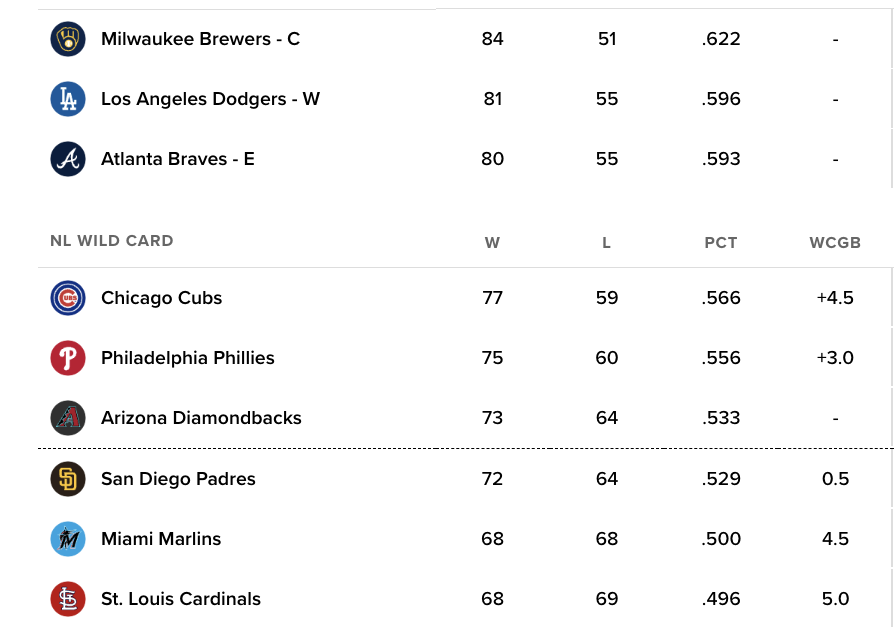This screenshot has width=894, height=628.
Task: Select the Miami Marlins logo icon
Action: [x=68, y=538]
